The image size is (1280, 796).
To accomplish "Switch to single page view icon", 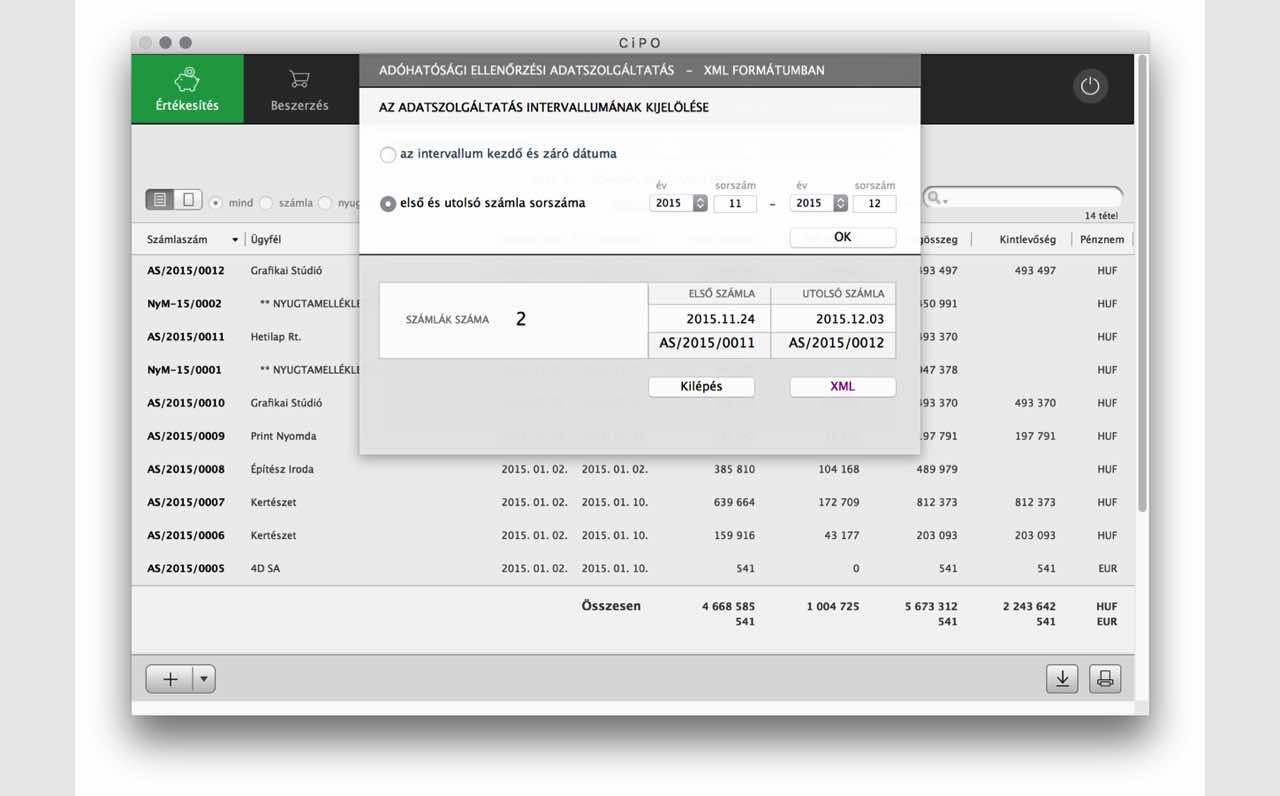I will pos(188,200).
